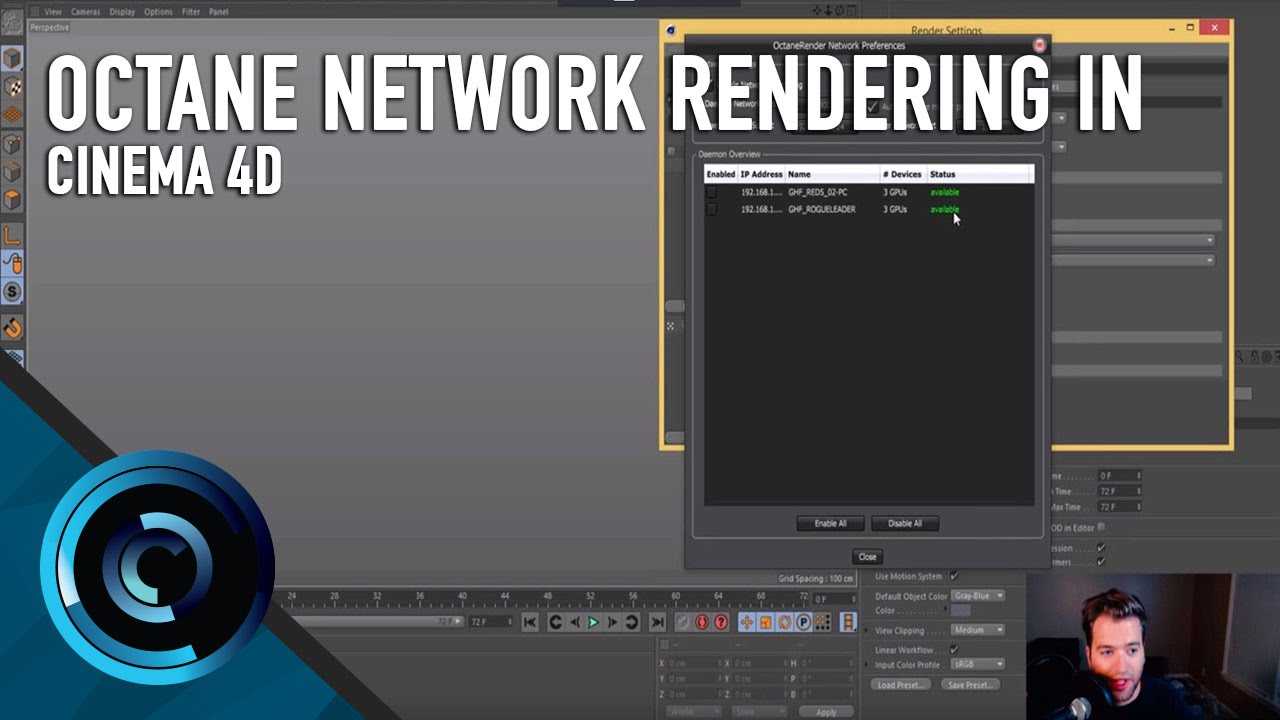The width and height of the screenshot is (1280, 720).
Task: Enable checkbox for GHF_RED5_02-PC daemon
Action: [x=712, y=192]
